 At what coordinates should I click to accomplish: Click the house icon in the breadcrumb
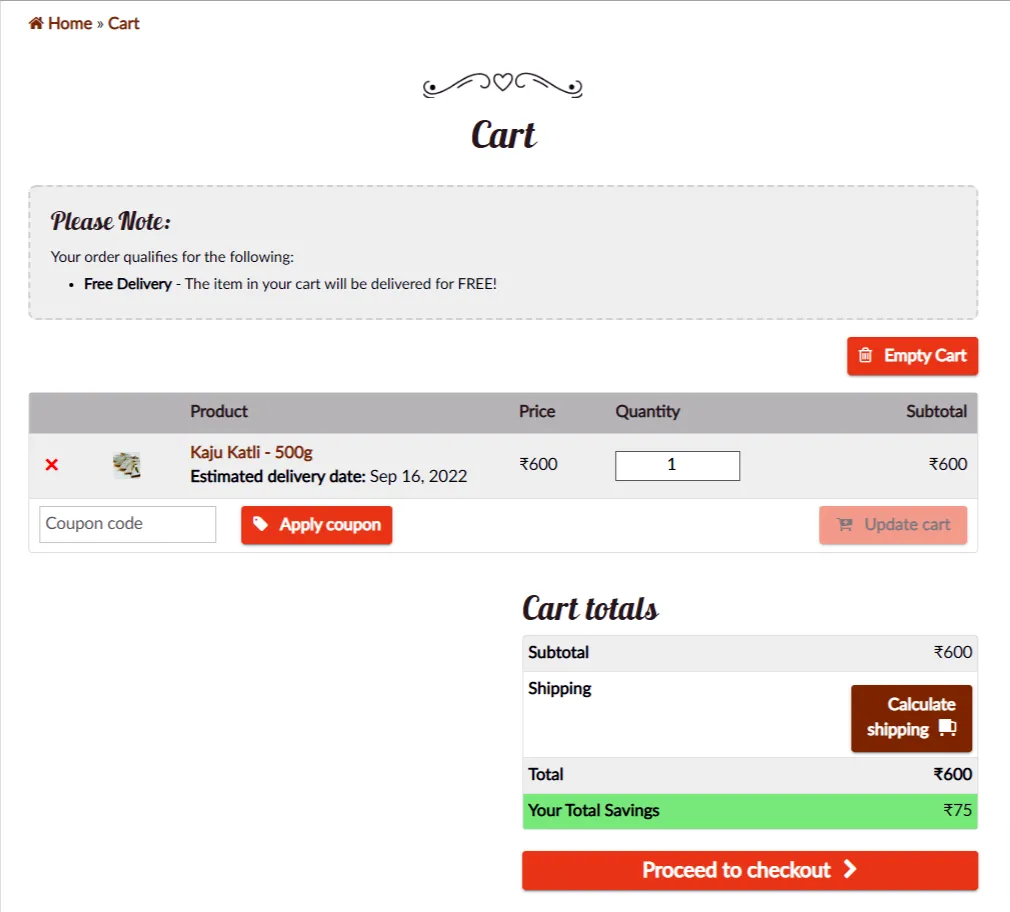(x=36, y=23)
